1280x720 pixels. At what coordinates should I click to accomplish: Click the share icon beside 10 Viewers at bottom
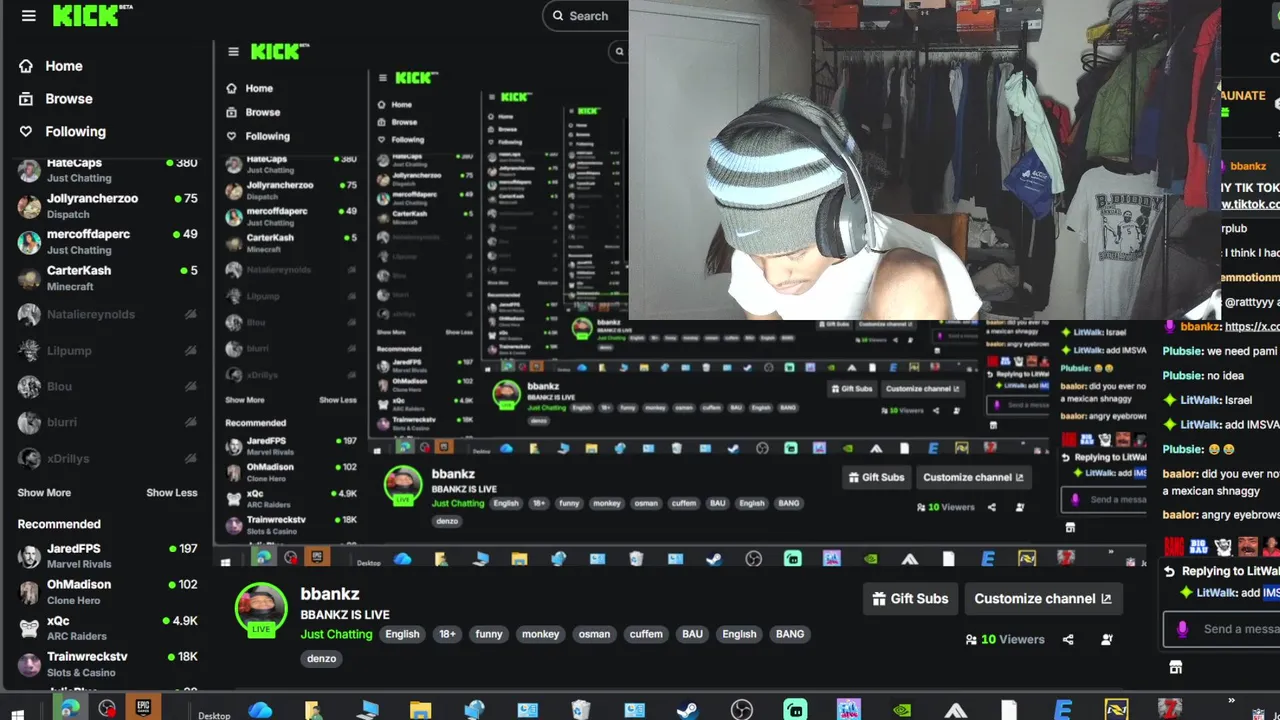click(x=1068, y=640)
